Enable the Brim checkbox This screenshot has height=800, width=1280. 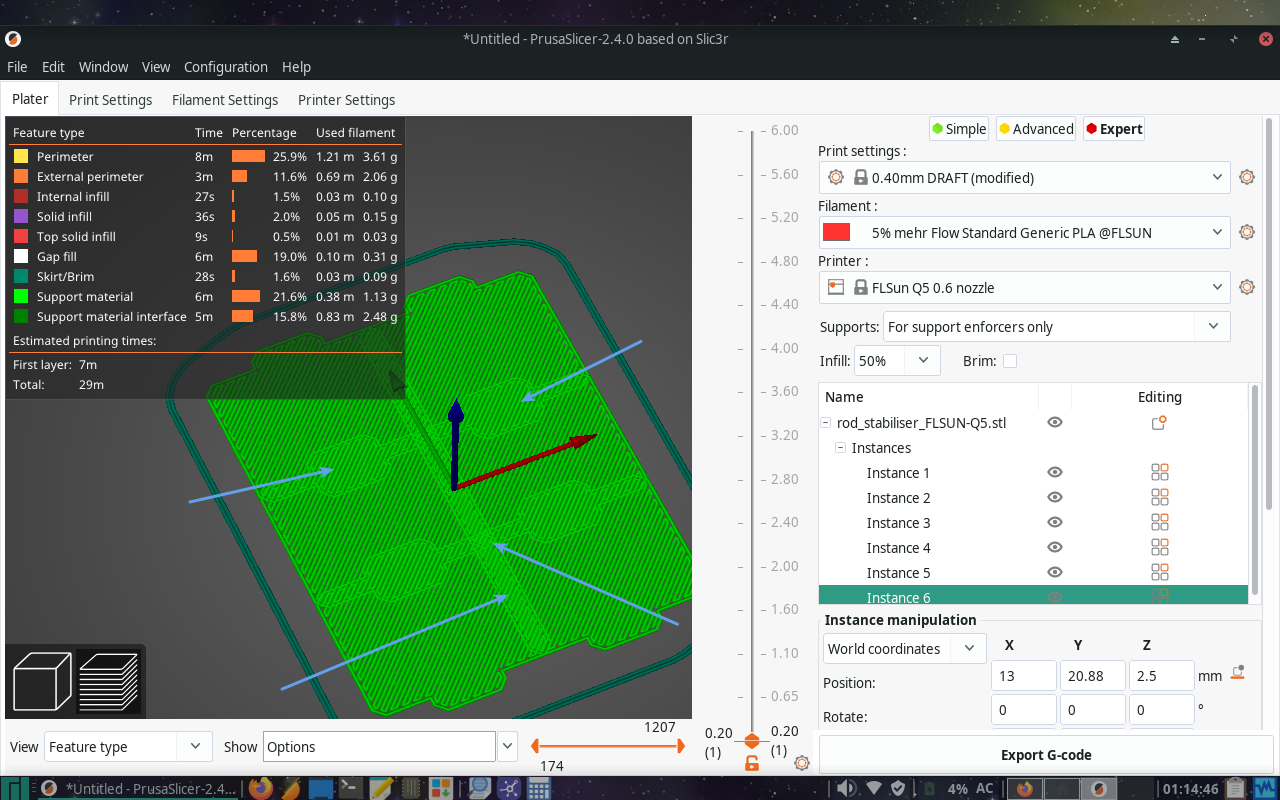(1010, 360)
